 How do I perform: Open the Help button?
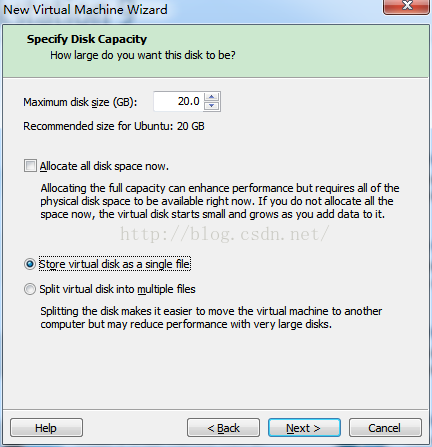pyautogui.click(x=46, y=428)
